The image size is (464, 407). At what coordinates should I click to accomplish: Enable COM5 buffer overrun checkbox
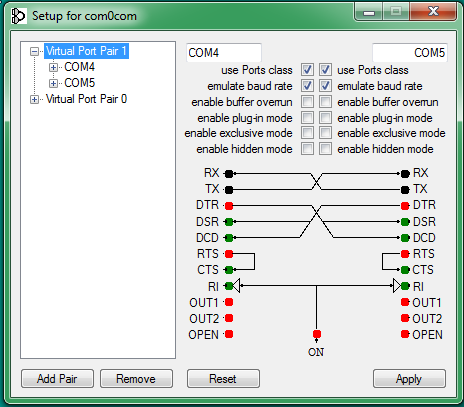(325, 102)
